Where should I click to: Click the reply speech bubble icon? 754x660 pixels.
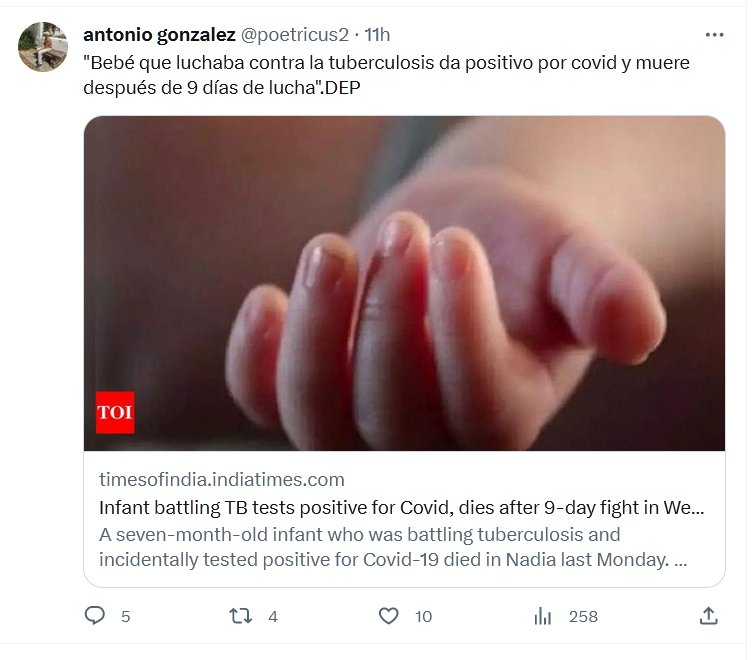95,616
